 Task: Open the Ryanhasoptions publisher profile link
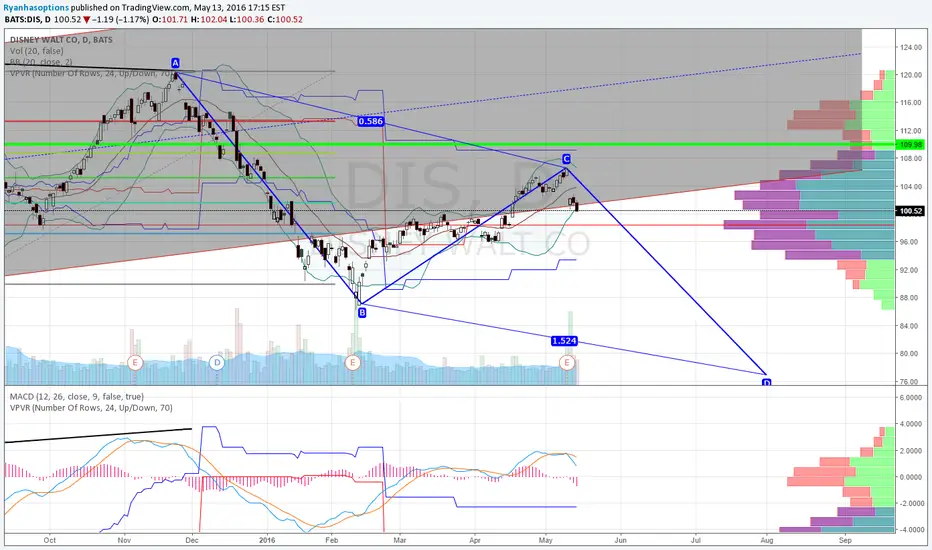[36, 8]
